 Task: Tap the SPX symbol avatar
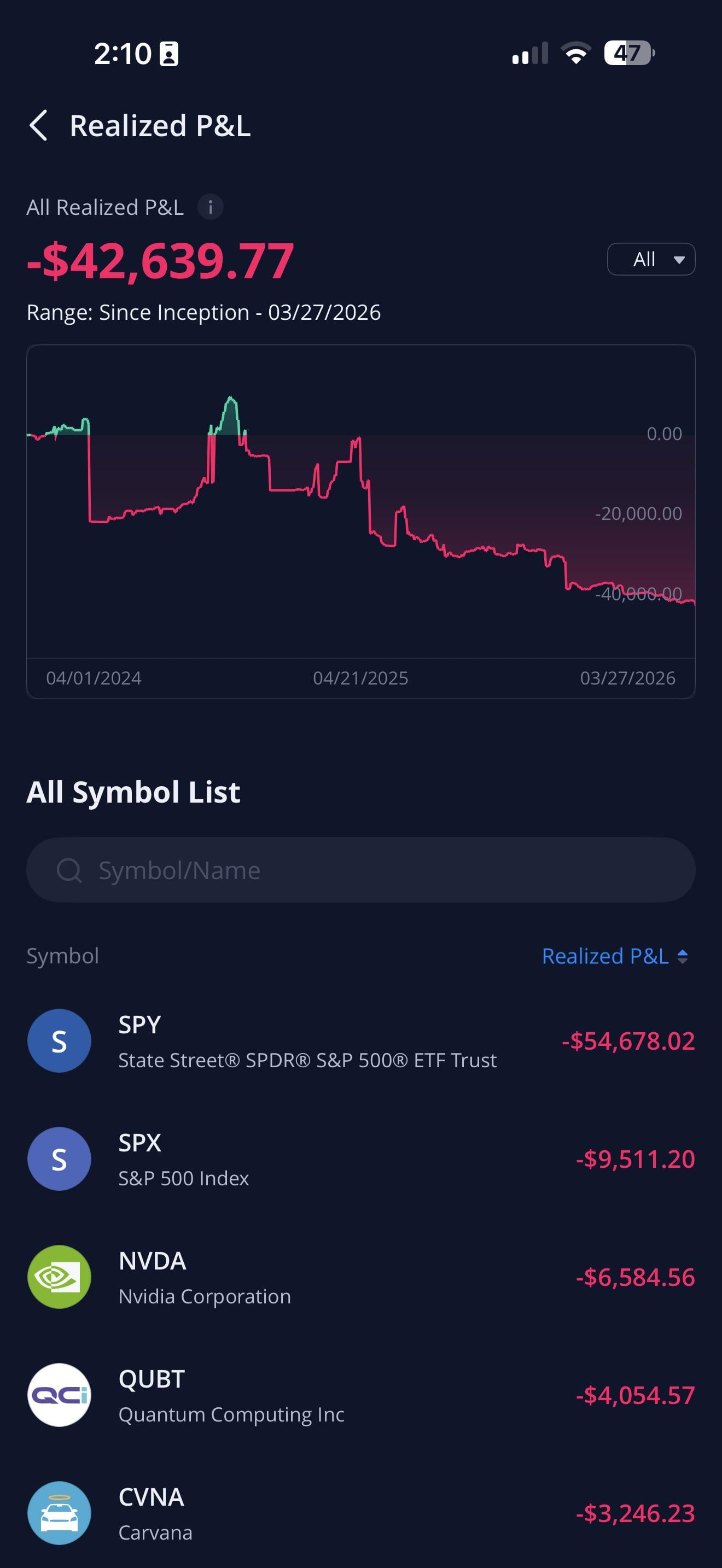(59, 1159)
